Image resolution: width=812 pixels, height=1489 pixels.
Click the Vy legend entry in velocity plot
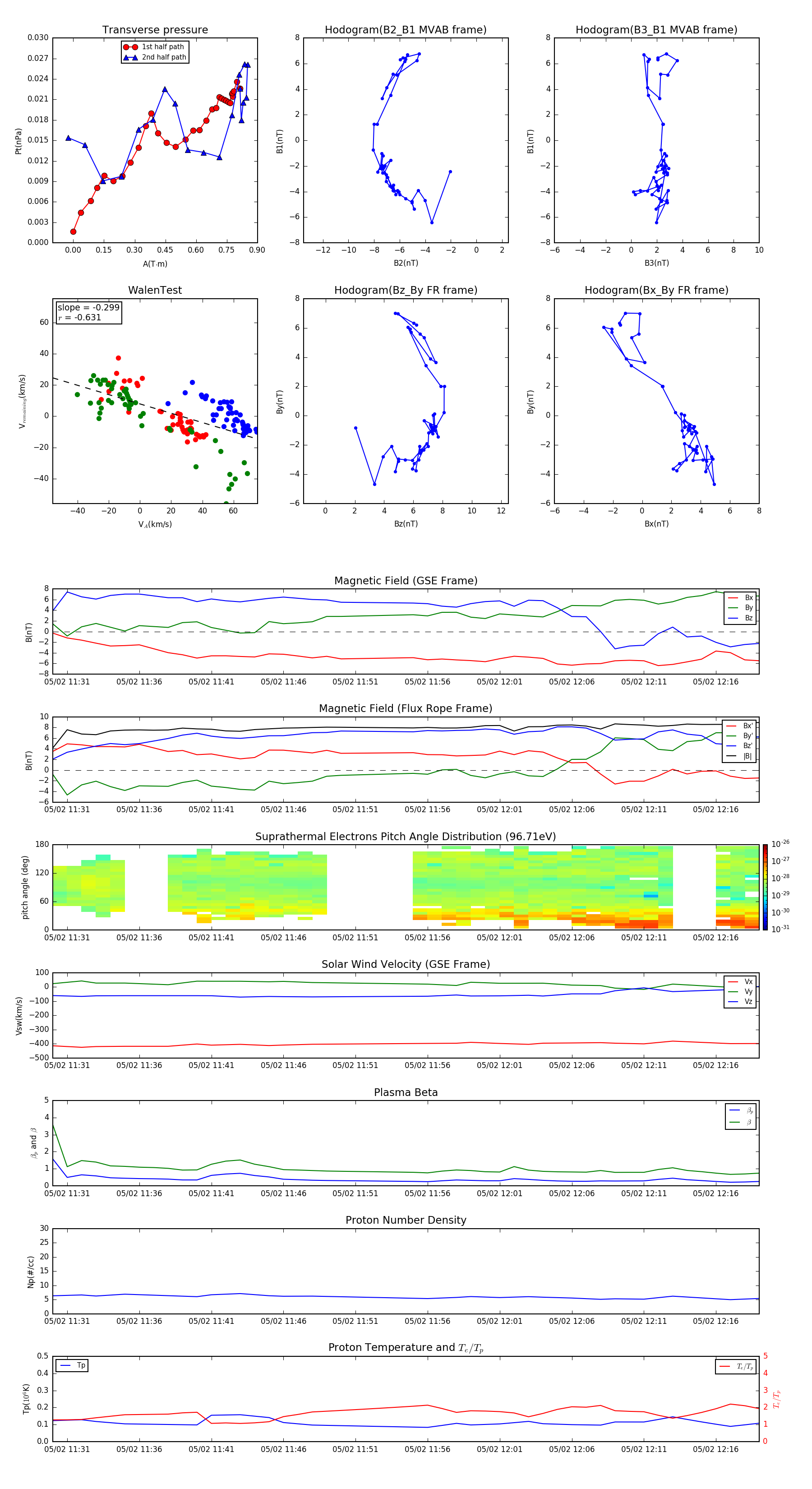(740, 992)
